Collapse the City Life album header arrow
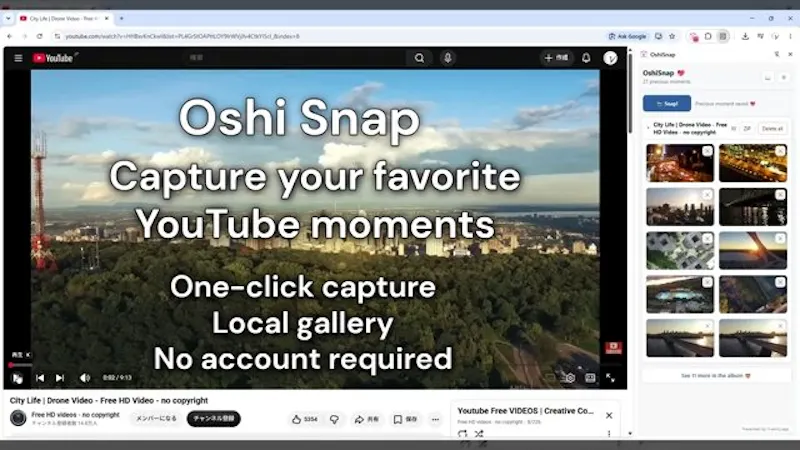Viewport: 800px width, 450px height. 648,129
